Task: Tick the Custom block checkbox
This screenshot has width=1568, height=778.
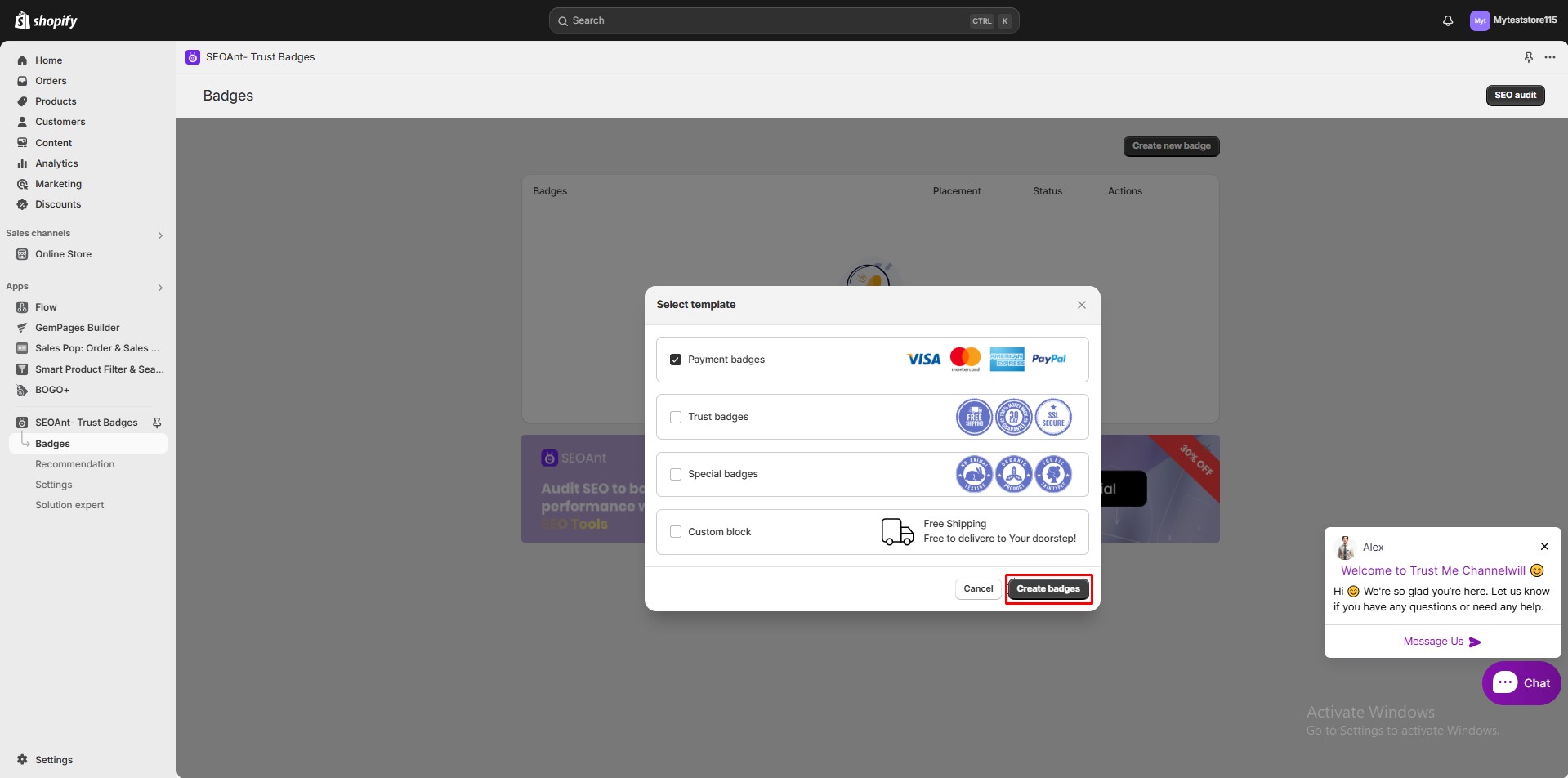Action: 676,531
